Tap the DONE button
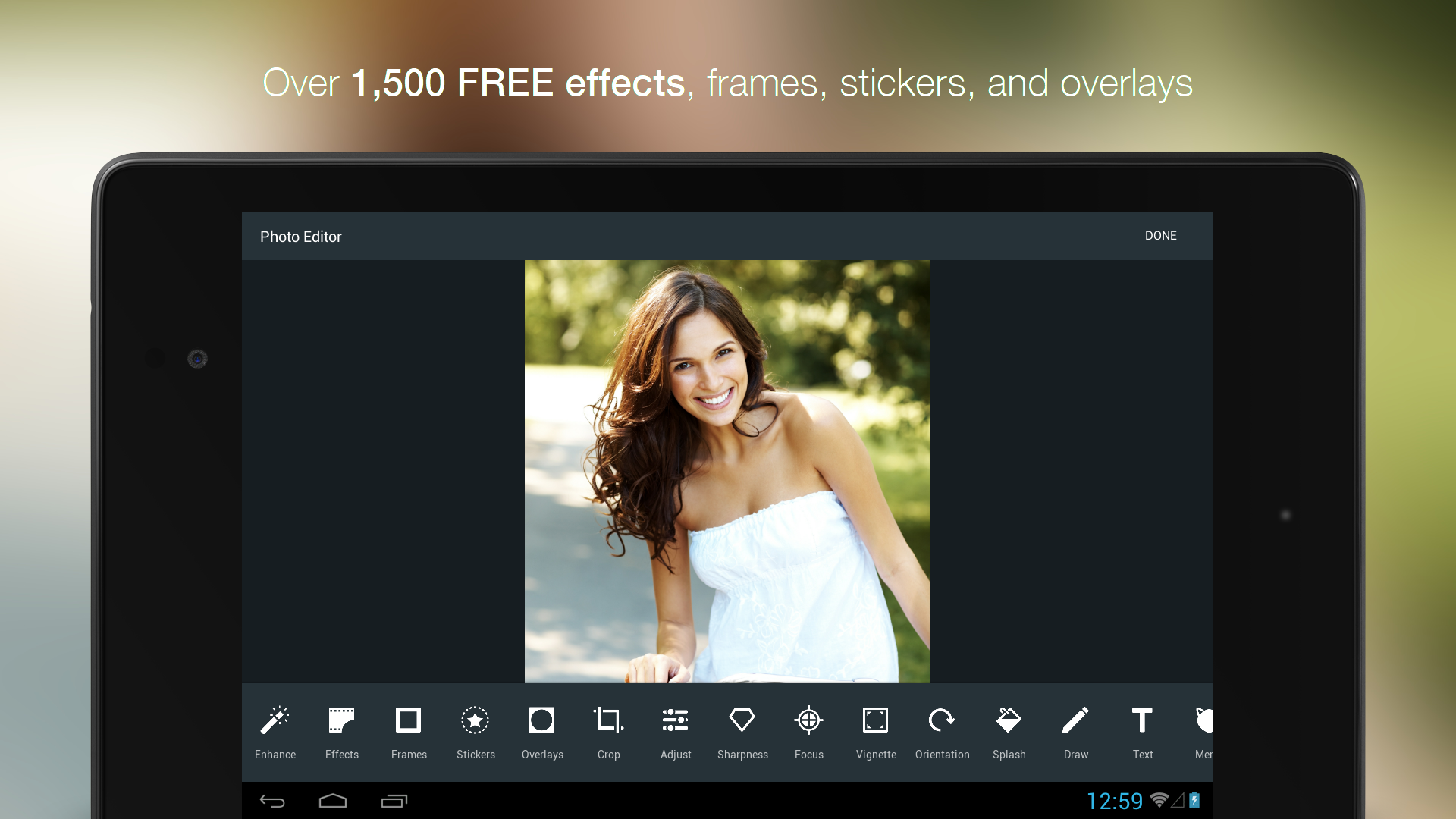 pyautogui.click(x=1160, y=236)
